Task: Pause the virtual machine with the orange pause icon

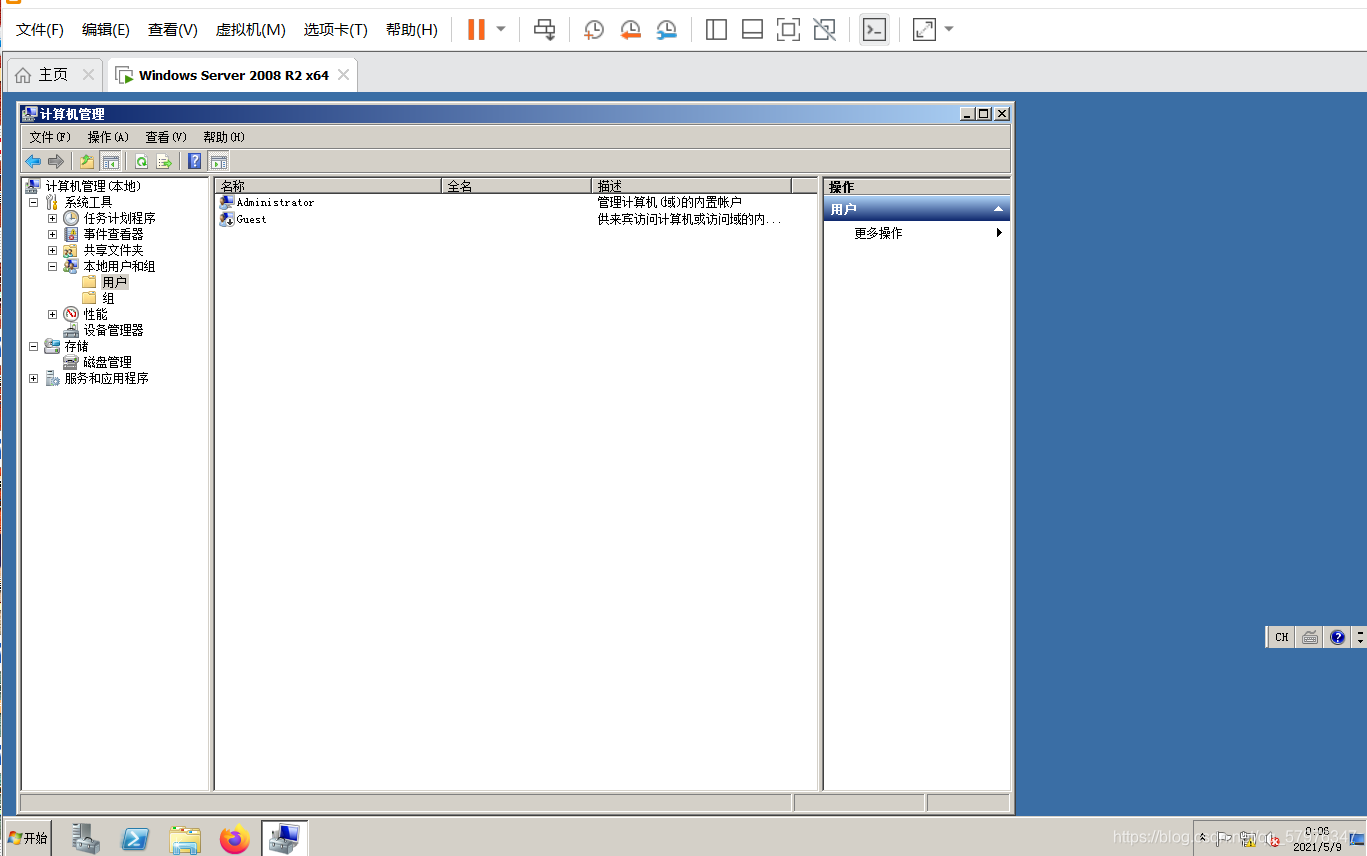Action: pyautogui.click(x=476, y=30)
